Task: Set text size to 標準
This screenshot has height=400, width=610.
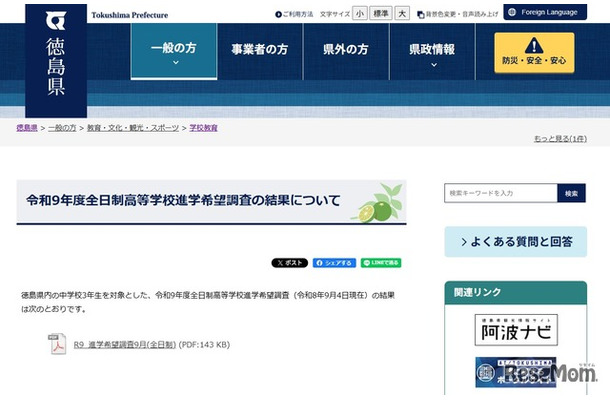Action: point(380,14)
